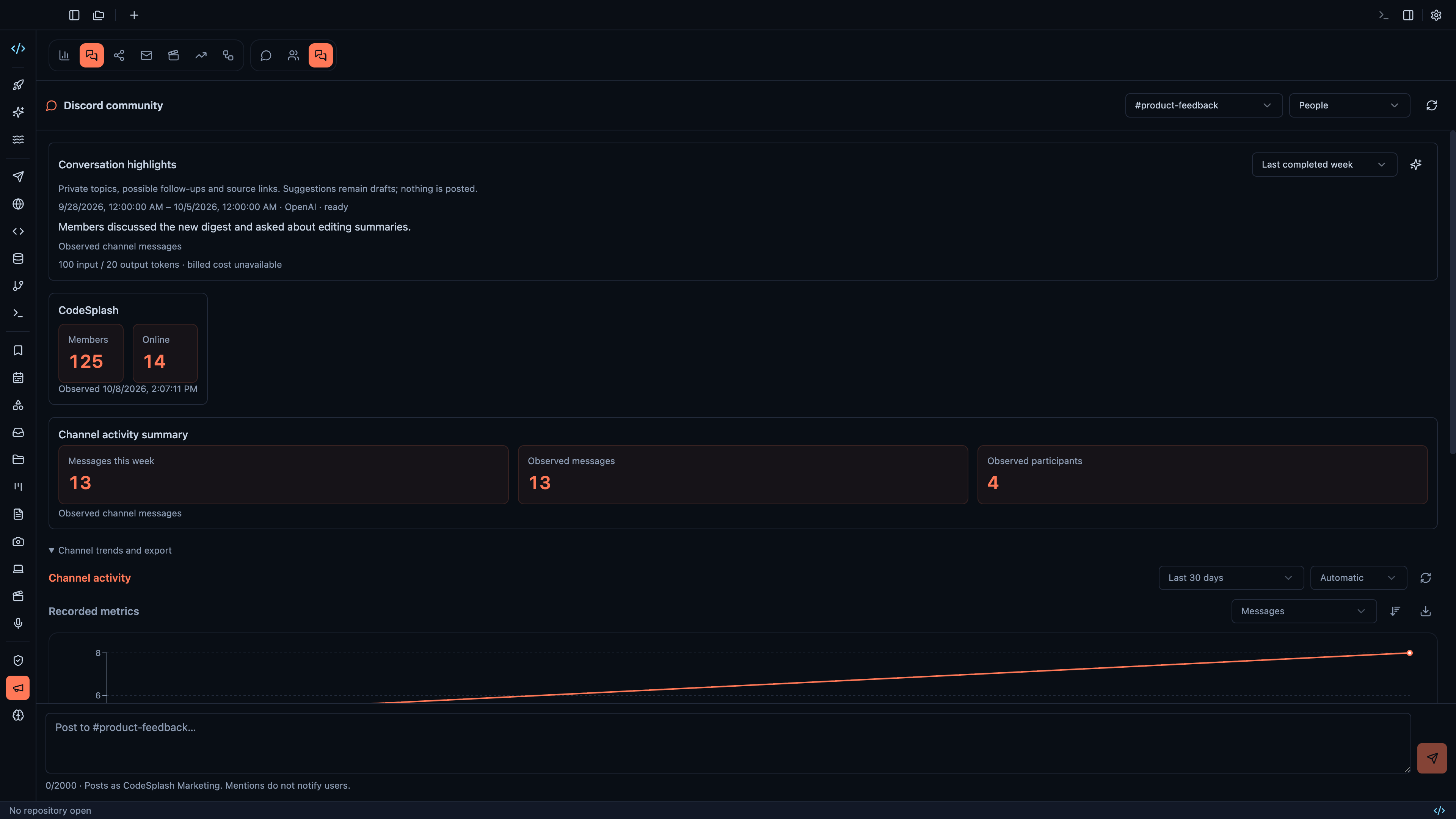Toggle the right split panel
Screen dimensions: 1456x819
[x=1409, y=15]
